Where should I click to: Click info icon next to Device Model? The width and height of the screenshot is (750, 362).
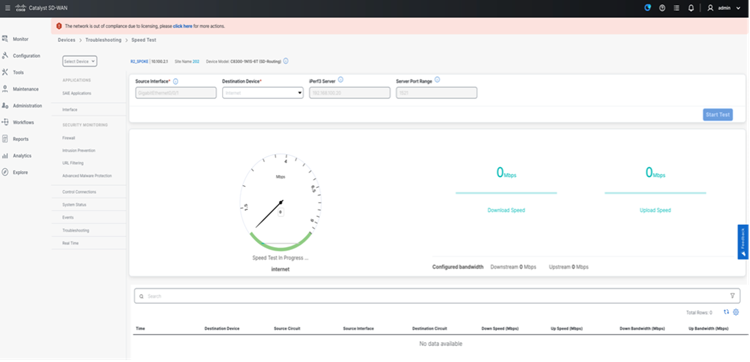pyautogui.click(x=286, y=61)
